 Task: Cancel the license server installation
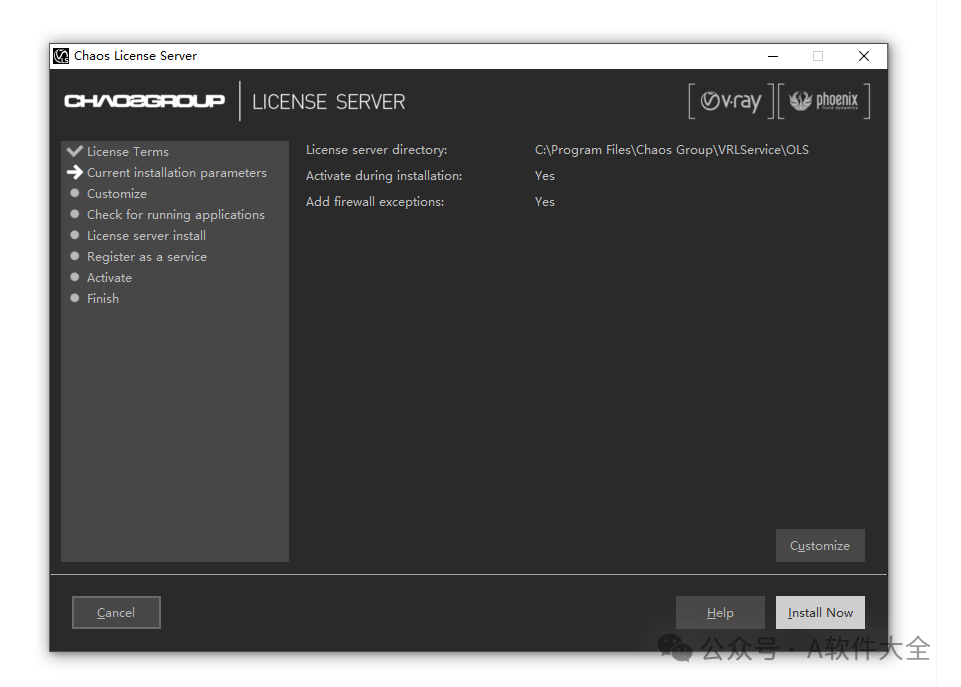(116, 612)
